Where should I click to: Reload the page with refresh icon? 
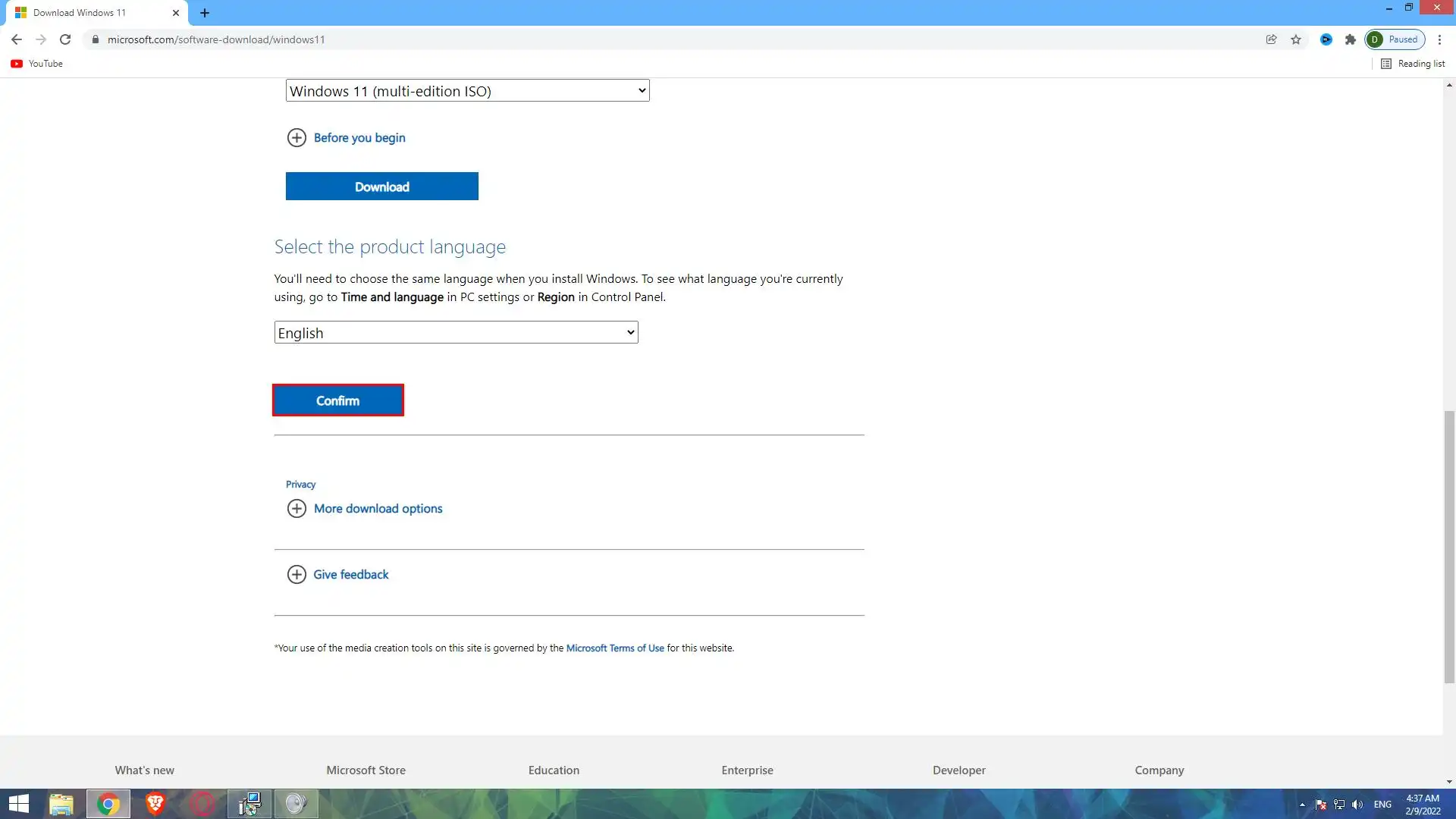click(65, 39)
